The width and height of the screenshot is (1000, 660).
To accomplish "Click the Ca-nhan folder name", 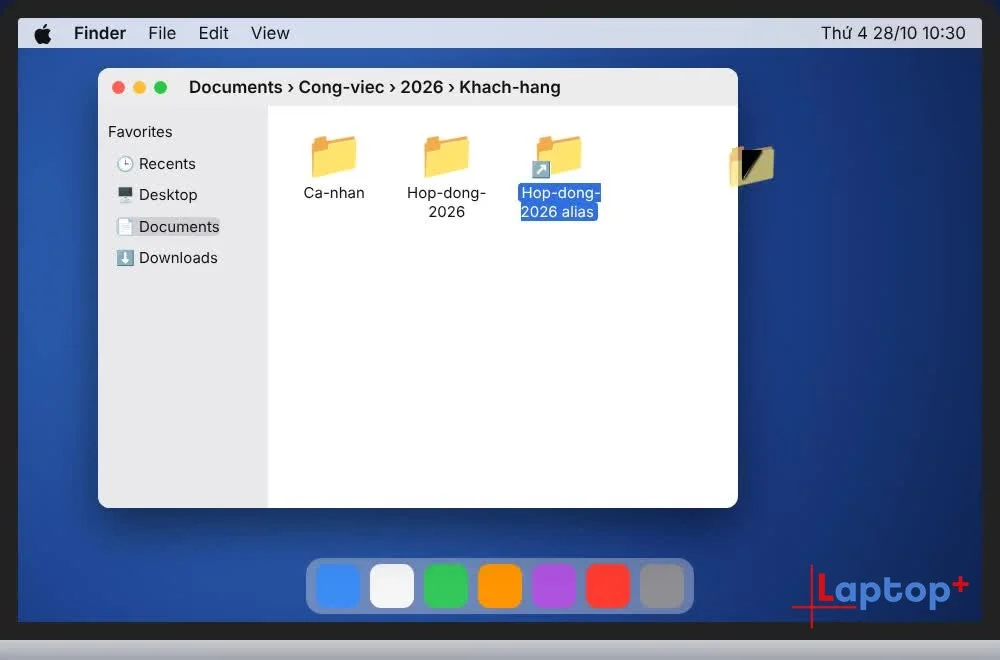I will (x=334, y=193).
